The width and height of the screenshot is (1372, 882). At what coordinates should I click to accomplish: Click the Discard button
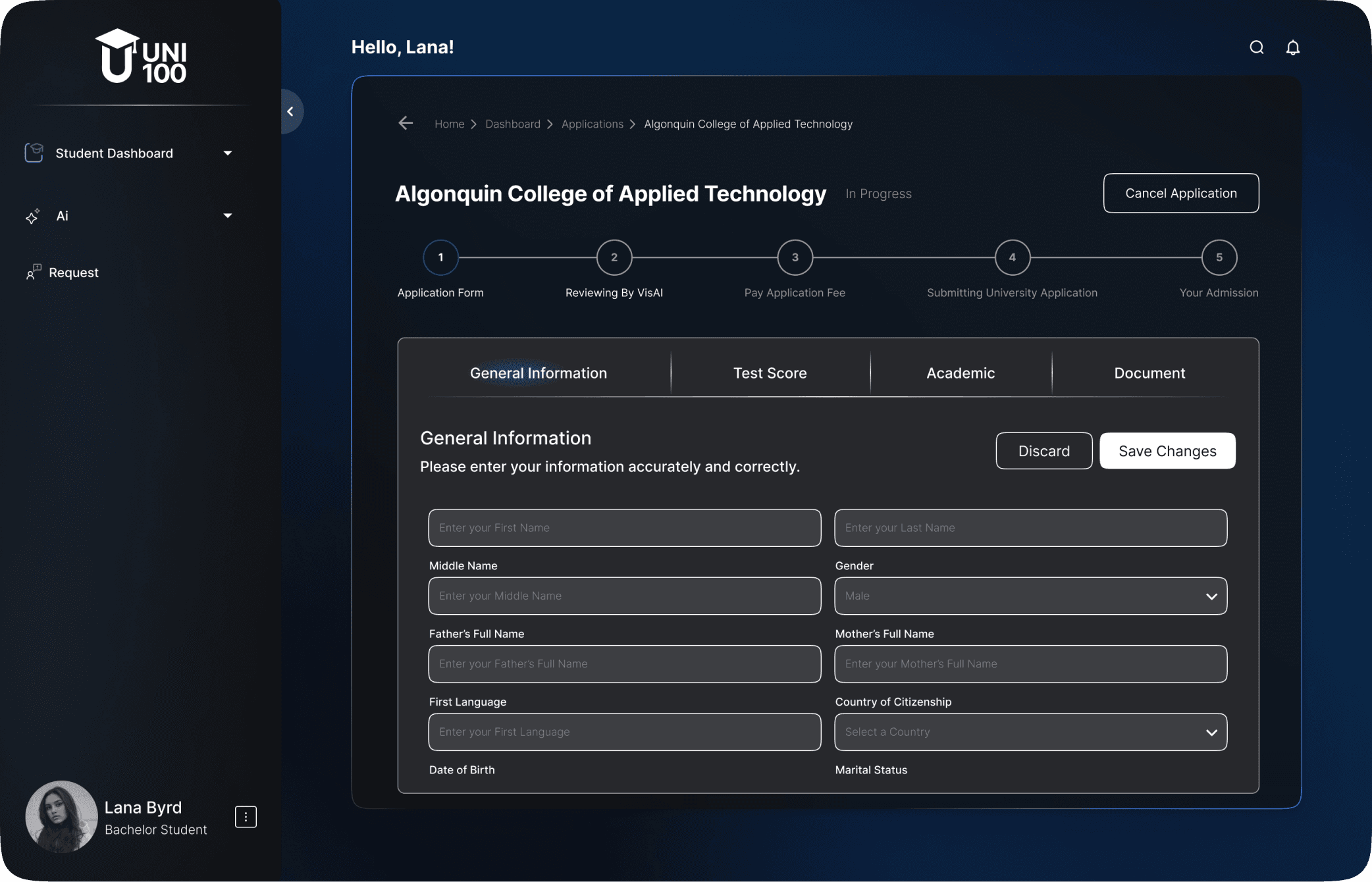click(x=1044, y=451)
